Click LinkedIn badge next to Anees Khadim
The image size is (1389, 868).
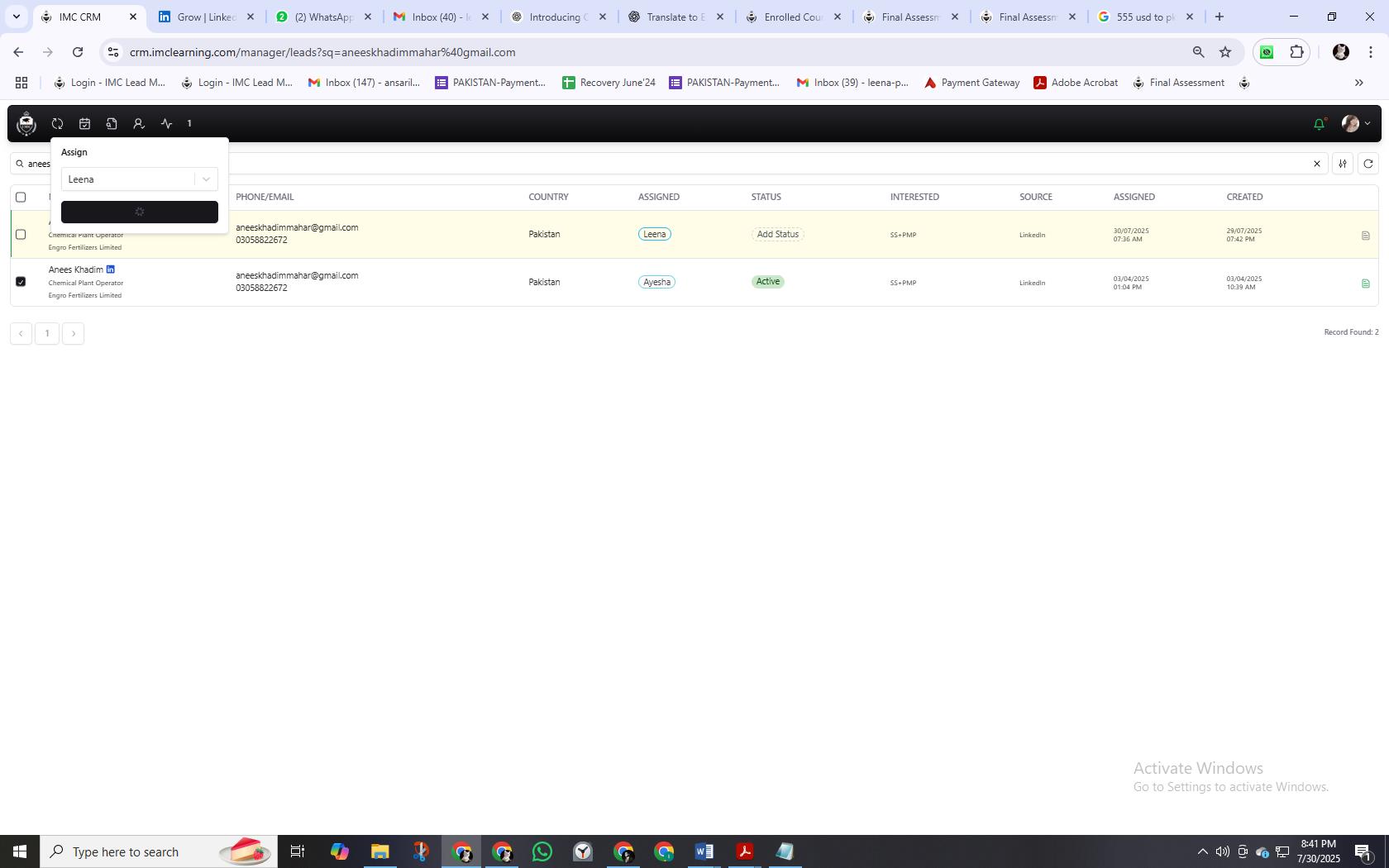click(111, 269)
